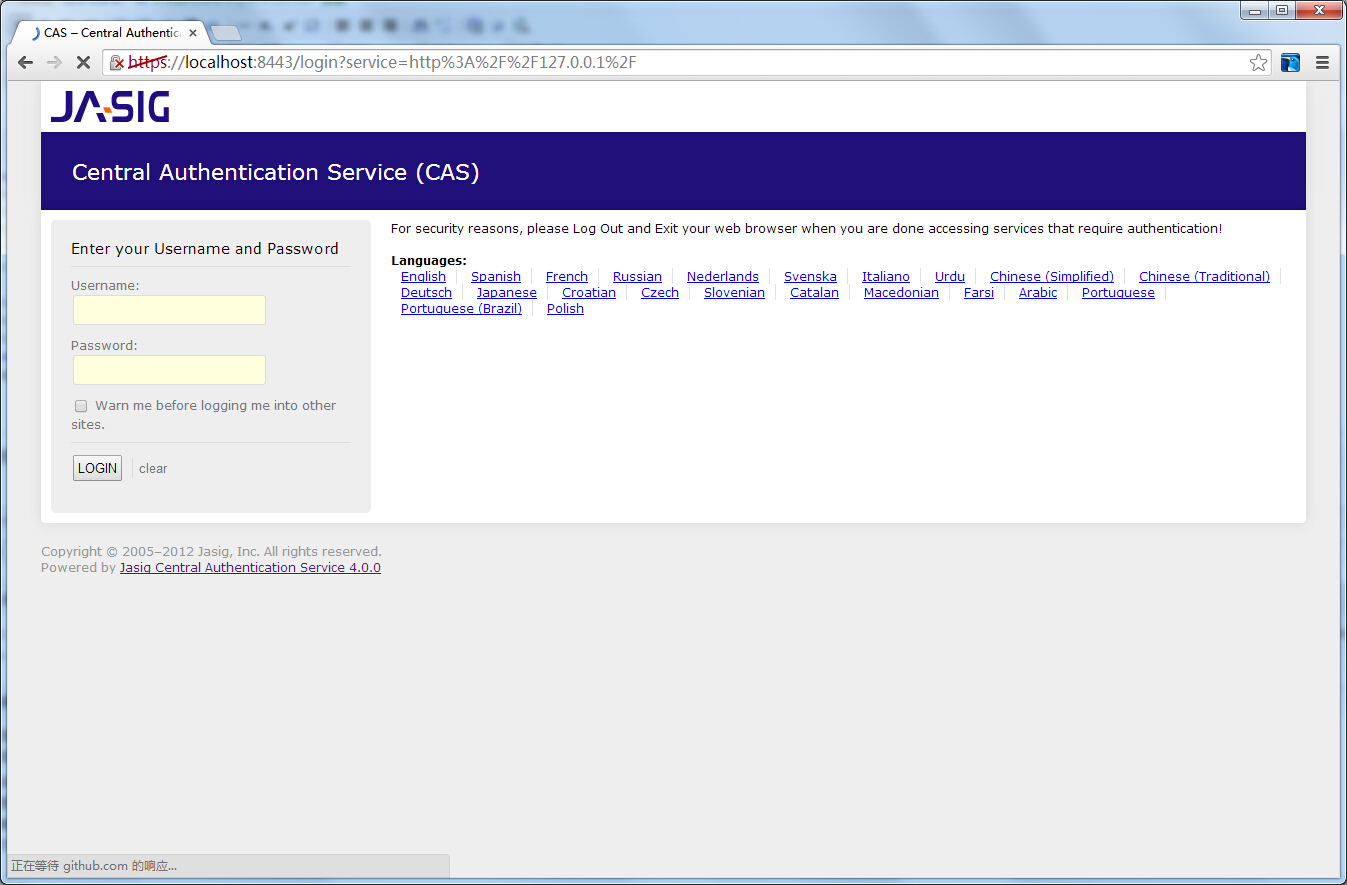This screenshot has width=1347, height=885.
Task: Click into the Password field
Action: point(169,370)
